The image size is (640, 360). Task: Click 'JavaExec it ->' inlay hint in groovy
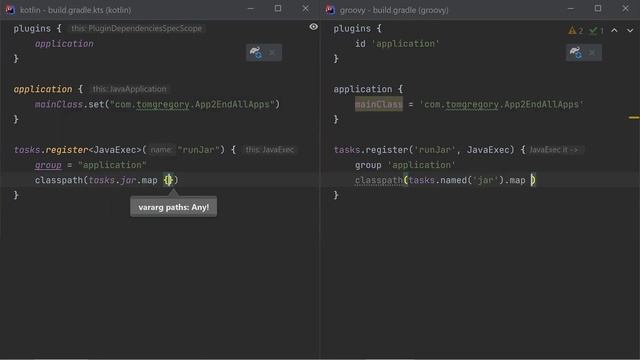tap(556, 150)
